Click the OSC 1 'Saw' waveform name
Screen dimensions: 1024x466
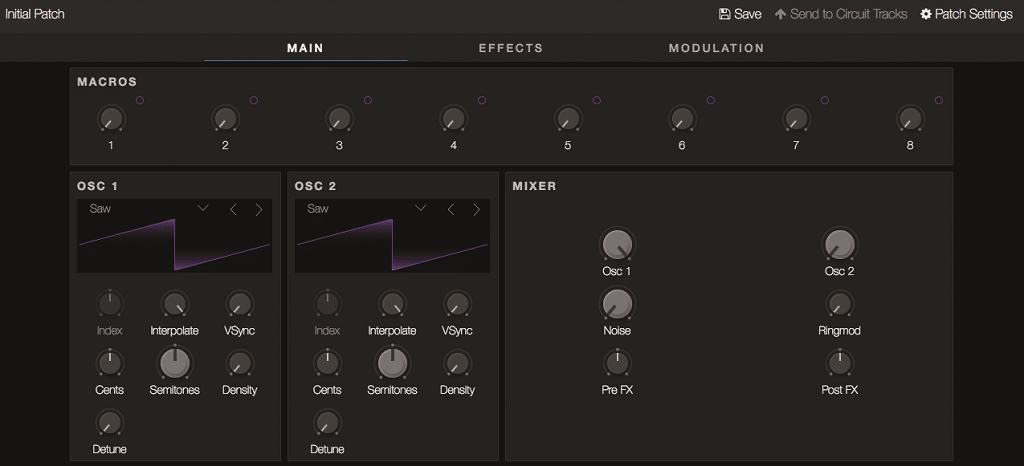click(100, 209)
